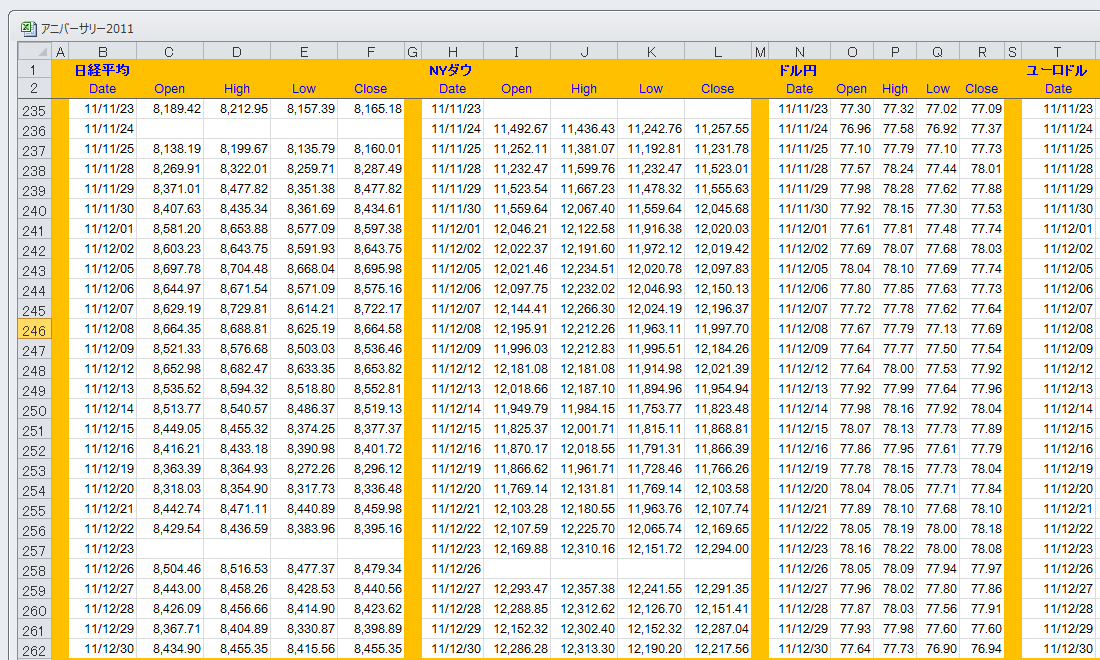This screenshot has height=660, width=1100.
Task: Select column header C
Action: [x=169, y=51]
